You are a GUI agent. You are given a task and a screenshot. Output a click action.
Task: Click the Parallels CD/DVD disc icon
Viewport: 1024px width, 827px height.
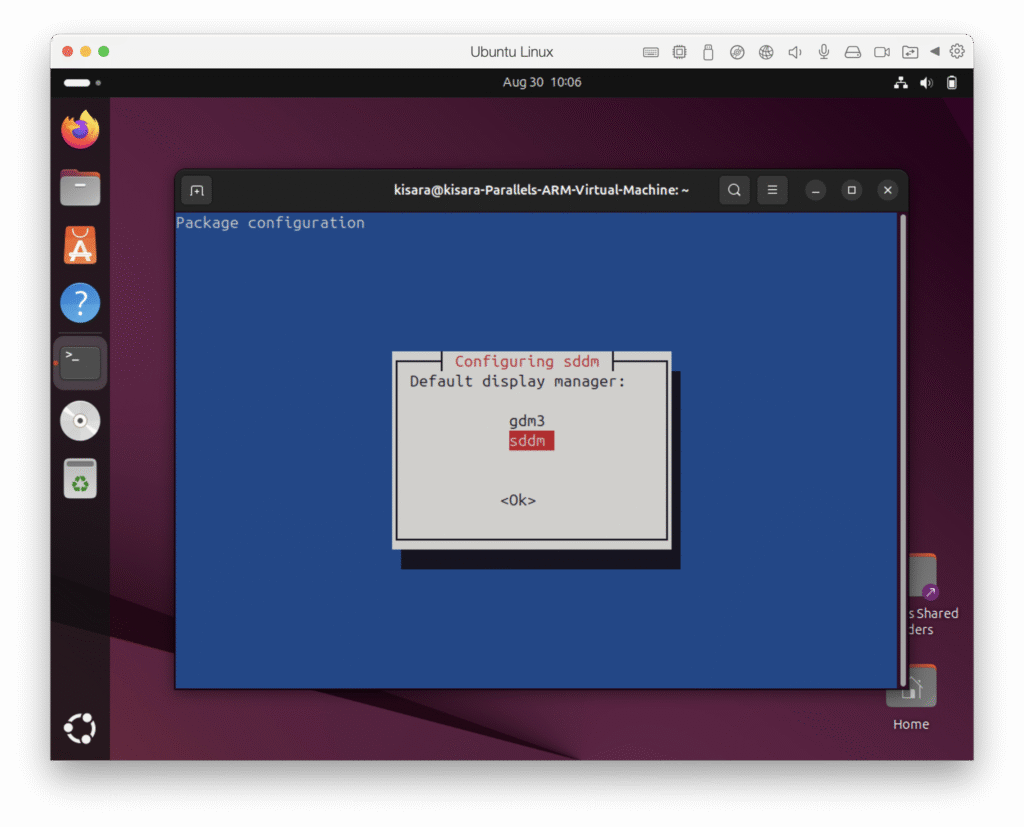[737, 52]
